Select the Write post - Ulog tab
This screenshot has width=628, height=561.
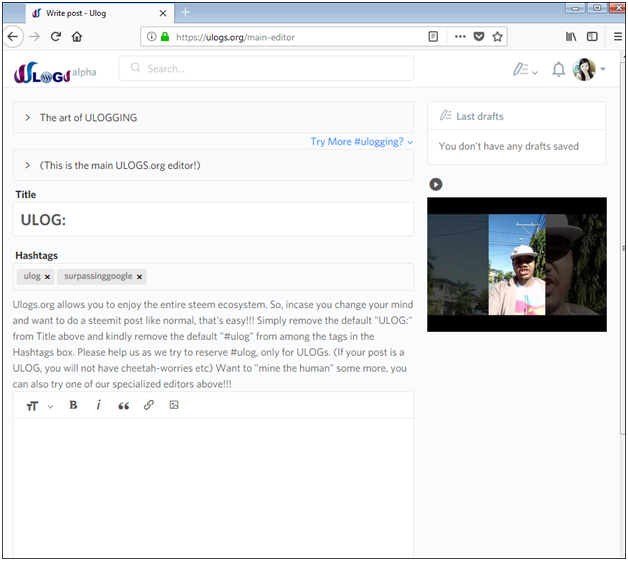[x=99, y=13]
